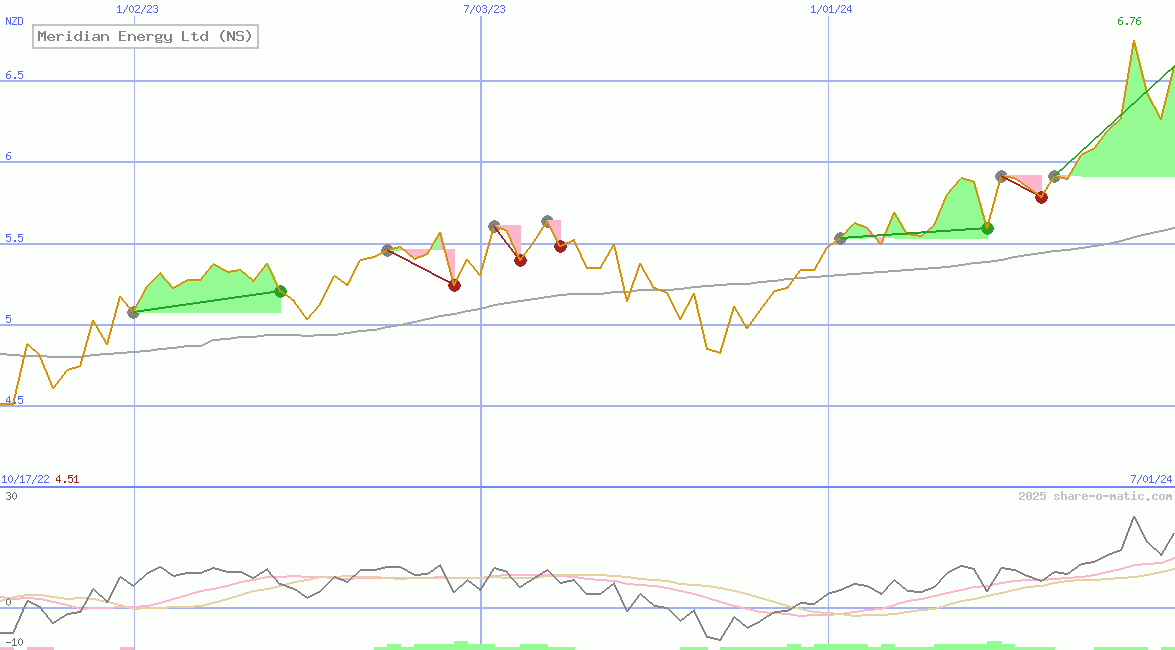Click the red 4.51 starting price label
The width and height of the screenshot is (1175, 650).
[x=67, y=479]
